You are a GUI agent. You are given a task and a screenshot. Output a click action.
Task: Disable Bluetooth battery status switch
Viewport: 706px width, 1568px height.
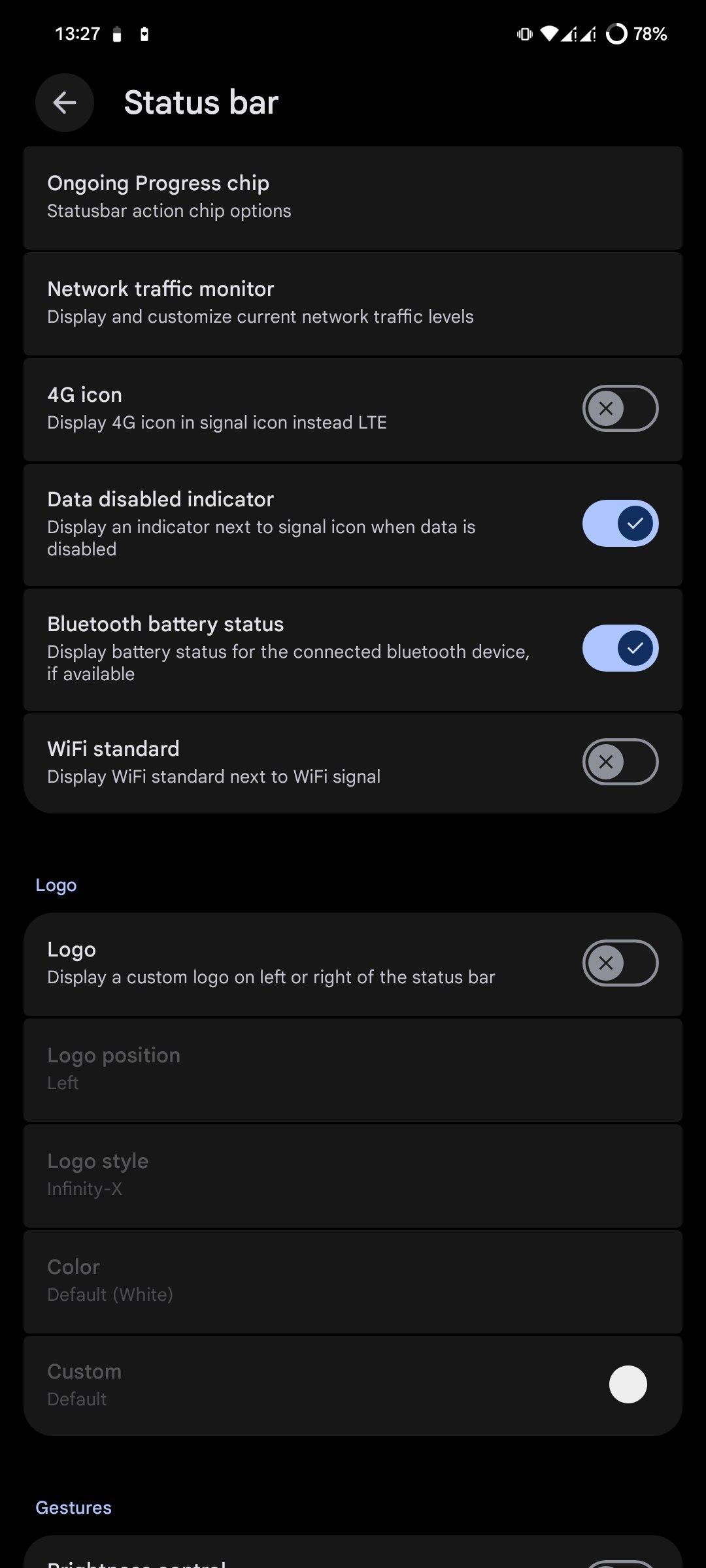pyautogui.click(x=620, y=648)
